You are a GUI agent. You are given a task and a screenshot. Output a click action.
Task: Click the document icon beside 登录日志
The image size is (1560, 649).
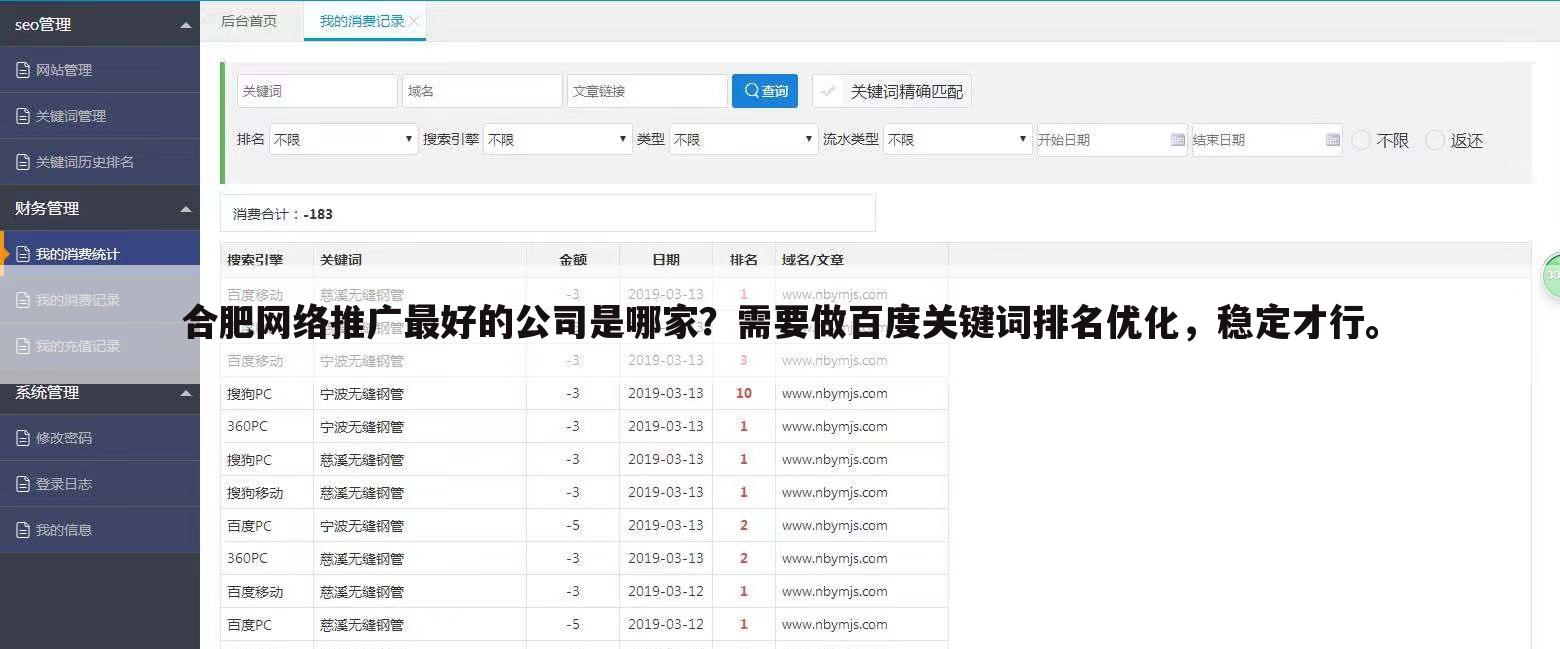point(23,484)
